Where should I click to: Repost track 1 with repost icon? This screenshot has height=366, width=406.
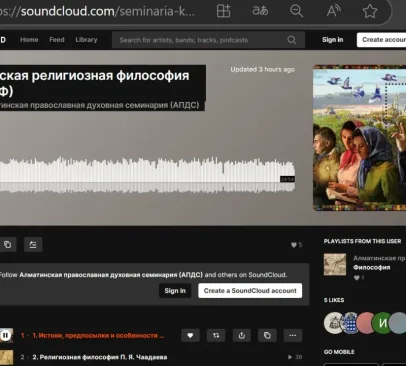tap(216, 335)
